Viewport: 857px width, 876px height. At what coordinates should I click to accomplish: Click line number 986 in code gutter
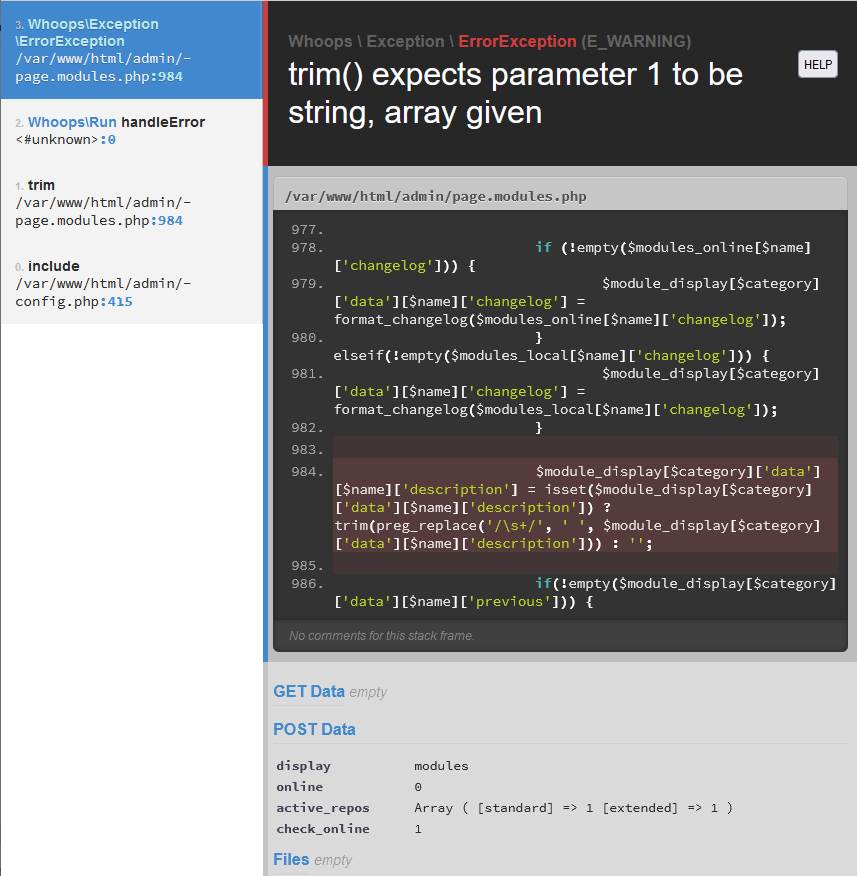[307, 584]
